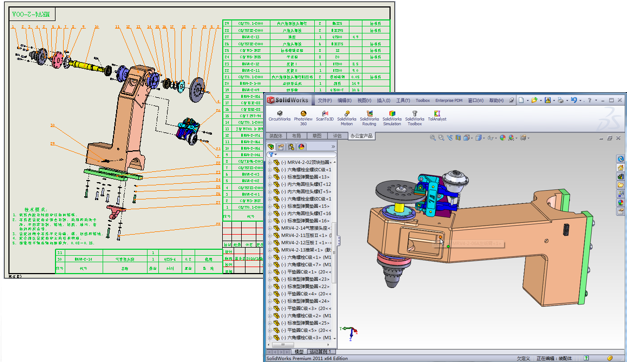Switch to the 装配体 CommandManager tab
Image resolution: width=628 pixels, height=362 pixels.
(x=276, y=136)
